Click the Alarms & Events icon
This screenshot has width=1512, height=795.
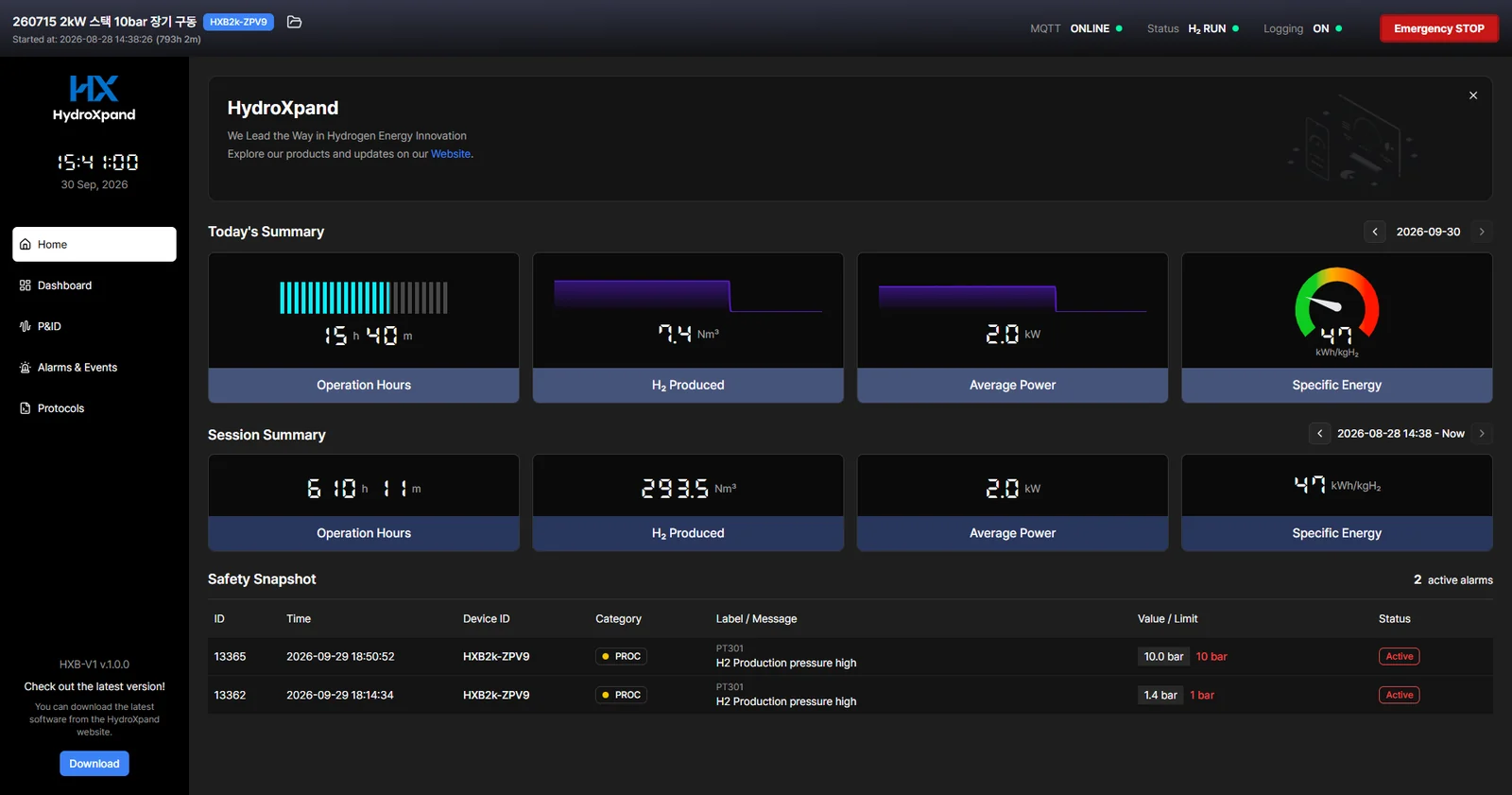26,368
